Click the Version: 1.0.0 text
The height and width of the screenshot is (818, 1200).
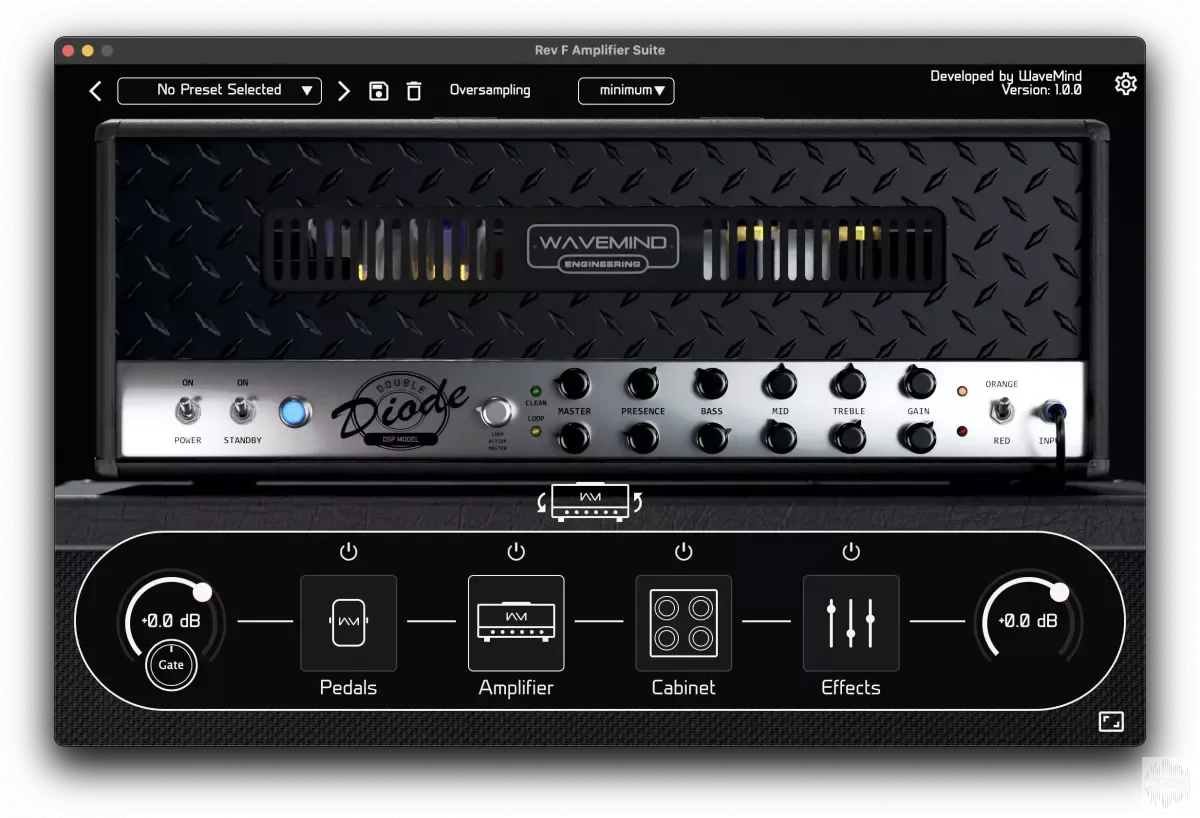1041,90
